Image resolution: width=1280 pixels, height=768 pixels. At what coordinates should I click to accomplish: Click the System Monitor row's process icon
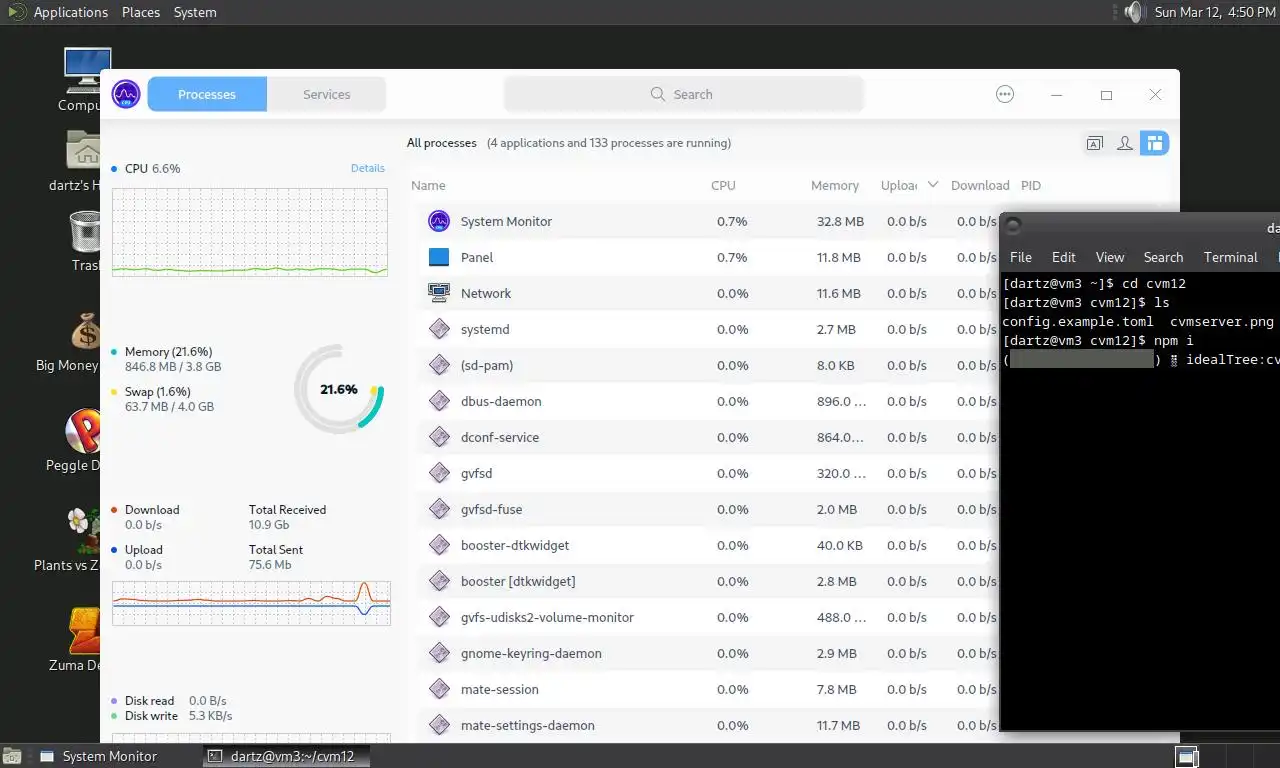click(x=439, y=221)
